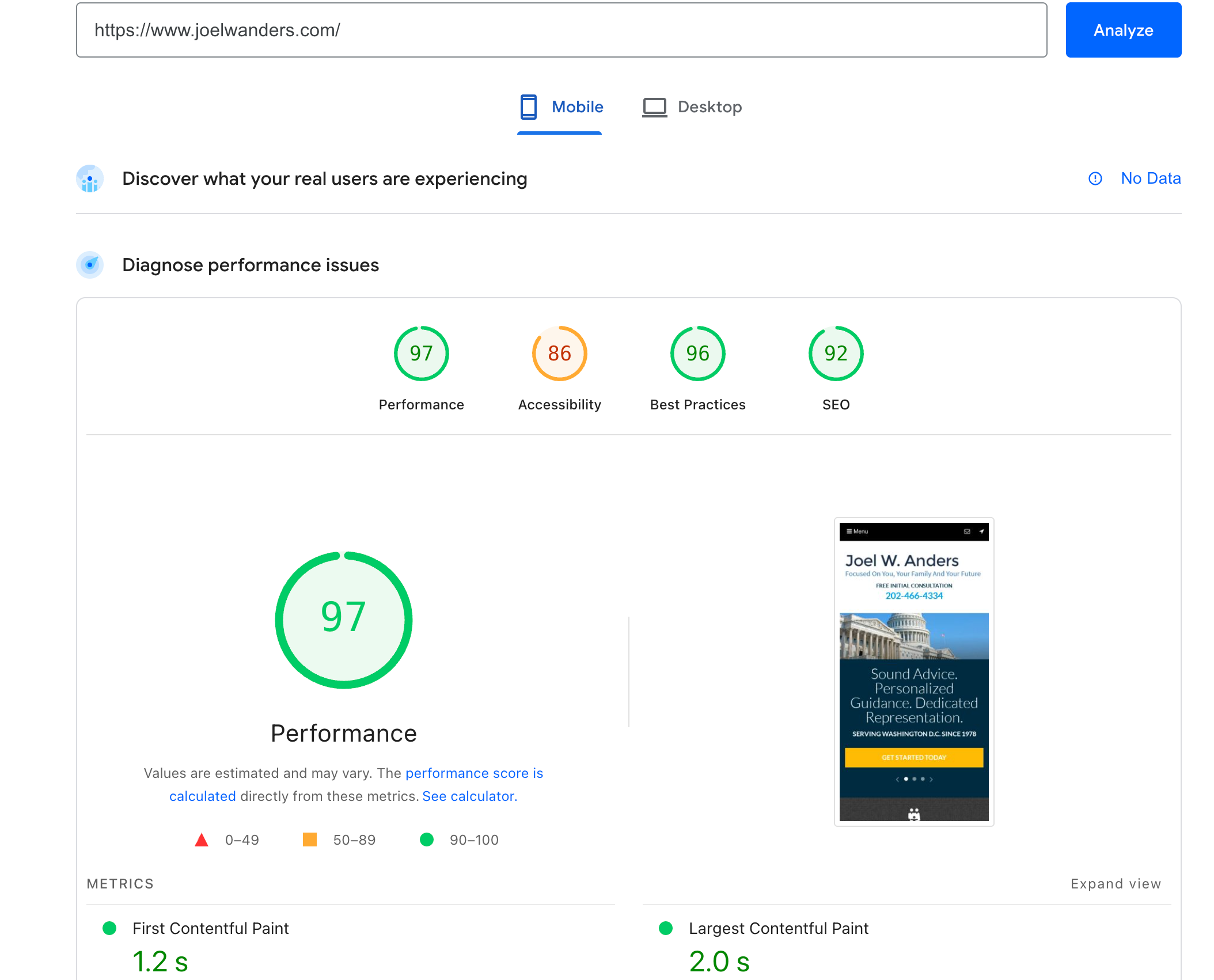Click the No Data info icon

tap(1095, 178)
